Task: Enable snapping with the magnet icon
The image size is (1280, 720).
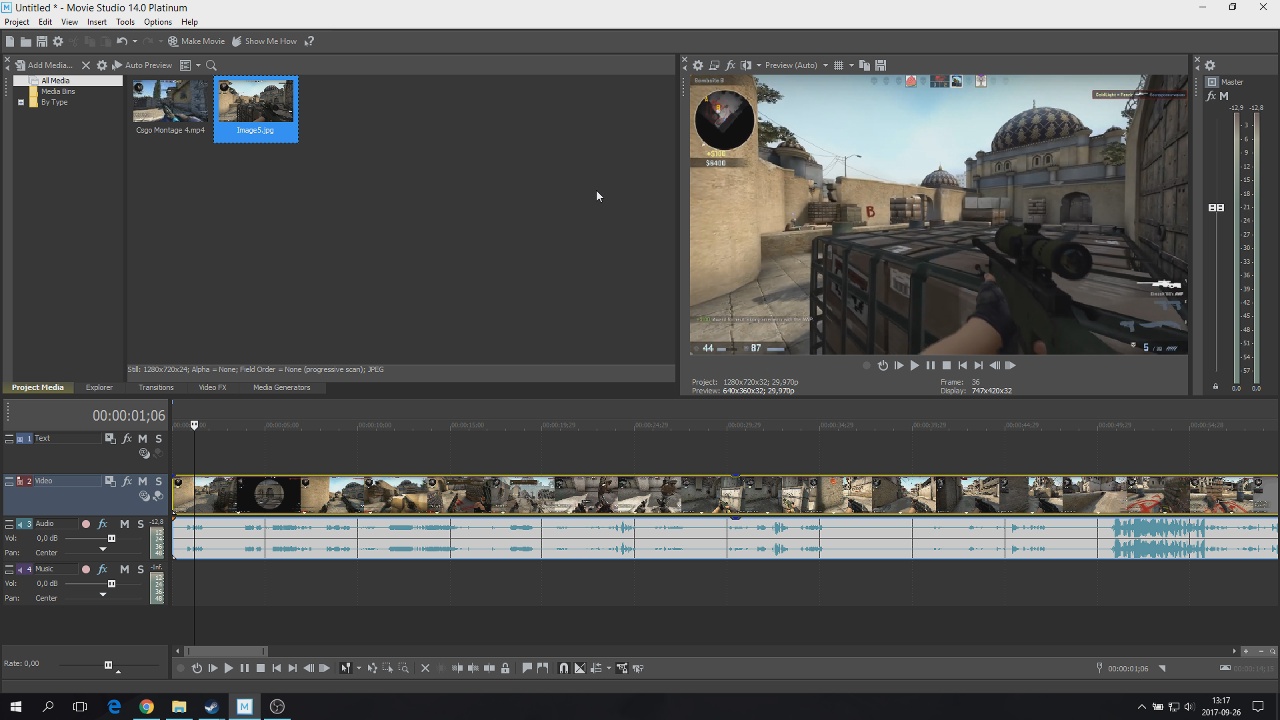Action: click(x=563, y=668)
